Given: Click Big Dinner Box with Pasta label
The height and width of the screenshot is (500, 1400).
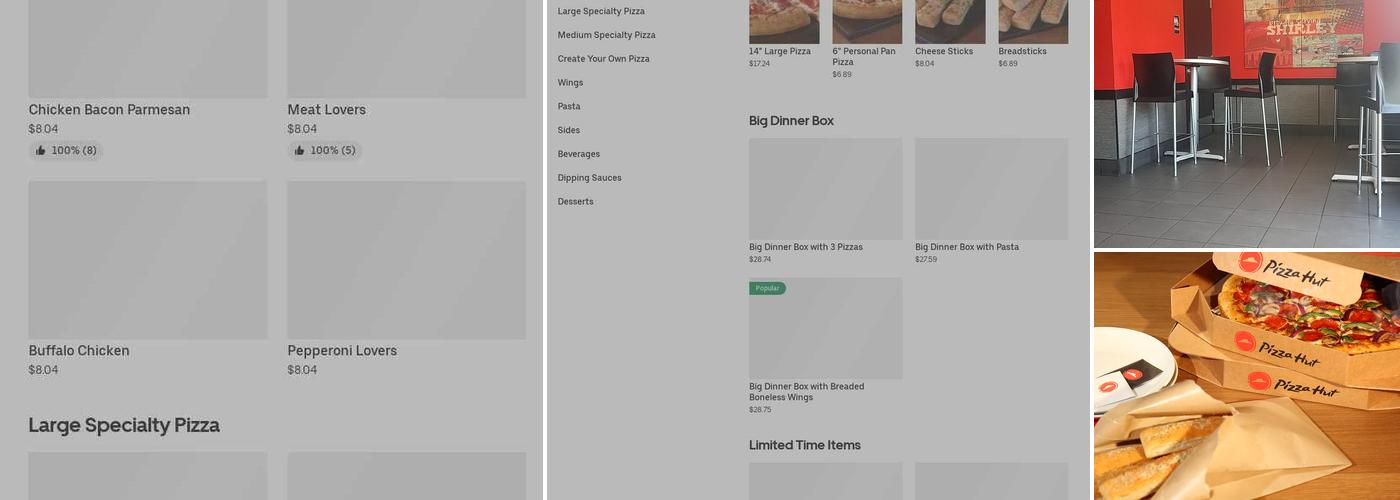Looking at the screenshot, I should [x=967, y=247].
